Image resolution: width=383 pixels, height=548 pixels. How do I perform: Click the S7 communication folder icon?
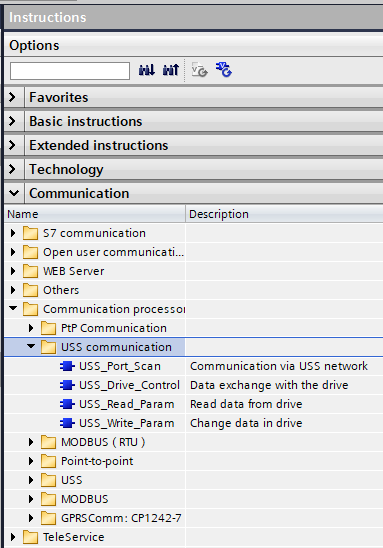[30, 233]
